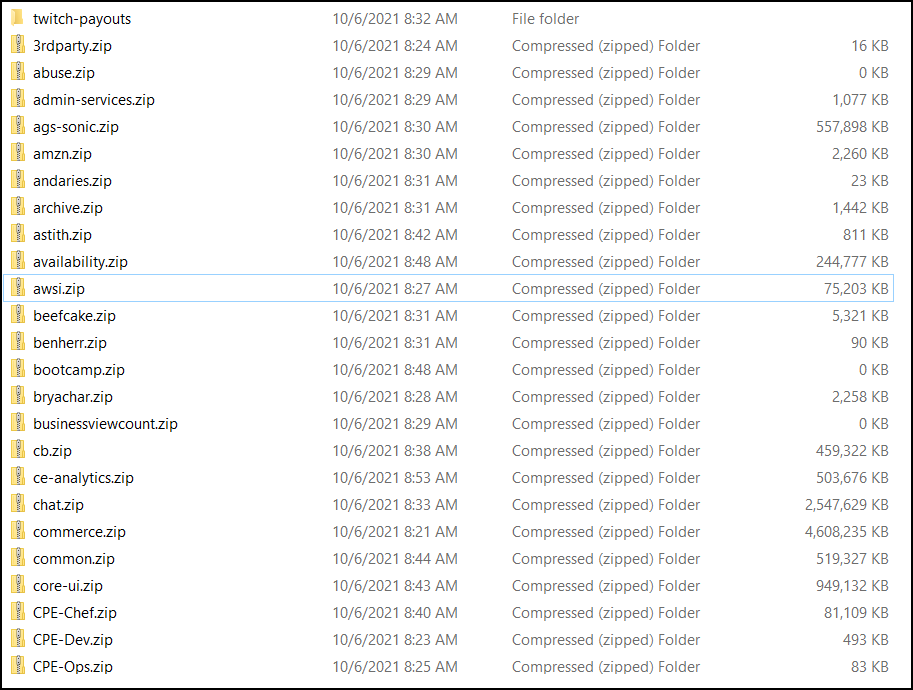Click the beefcake.zip file icon
Image resolution: width=913 pixels, height=690 pixels.
coord(18,315)
